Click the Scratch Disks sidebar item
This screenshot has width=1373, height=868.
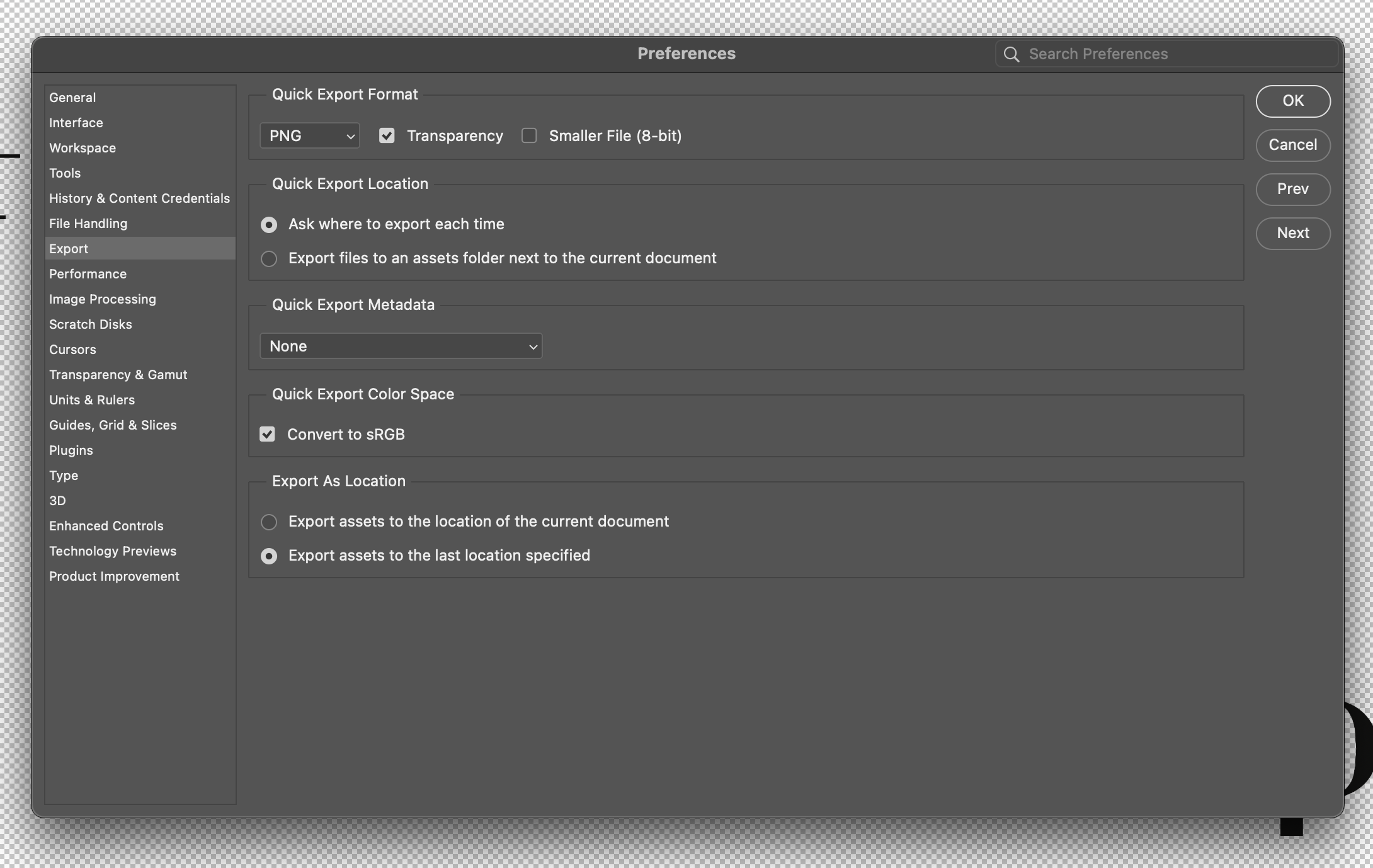pyautogui.click(x=90, y=324)
